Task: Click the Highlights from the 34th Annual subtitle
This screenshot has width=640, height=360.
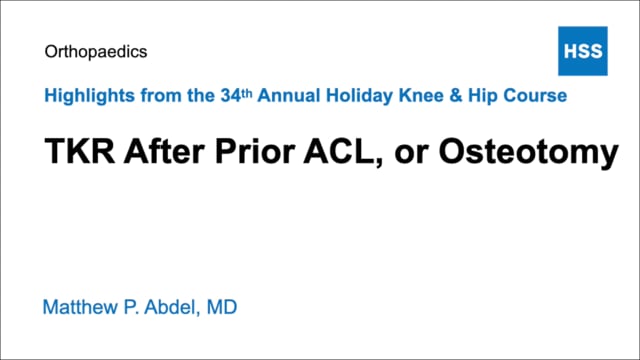Action: [x=305, y=96]
